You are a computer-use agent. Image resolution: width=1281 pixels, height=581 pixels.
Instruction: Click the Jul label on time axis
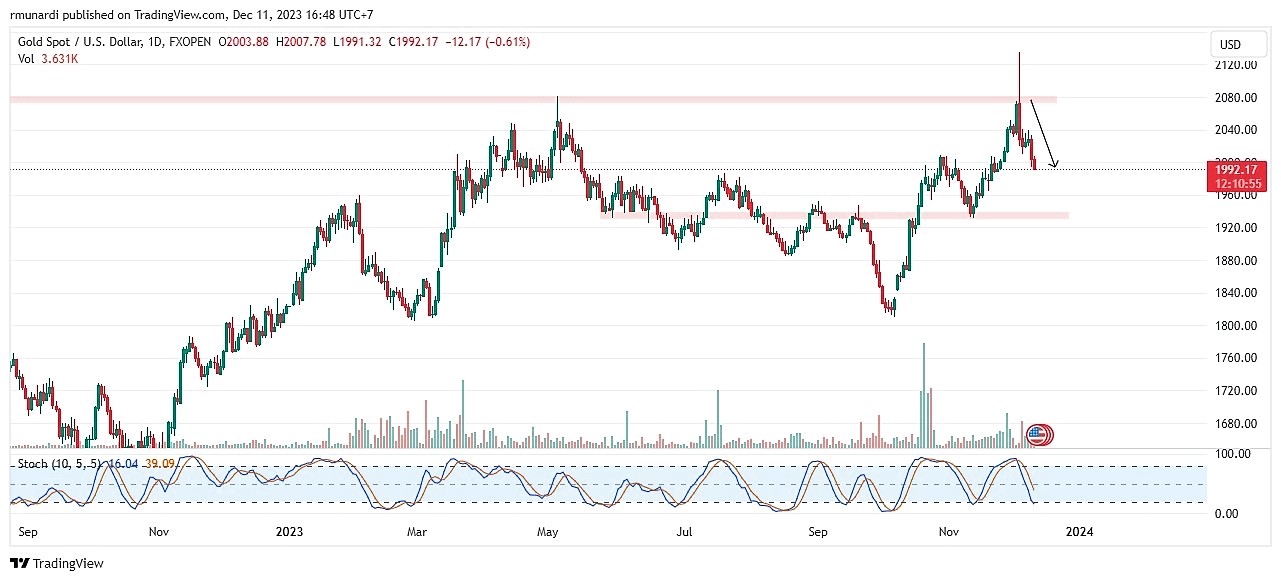(x=685, y=532)
